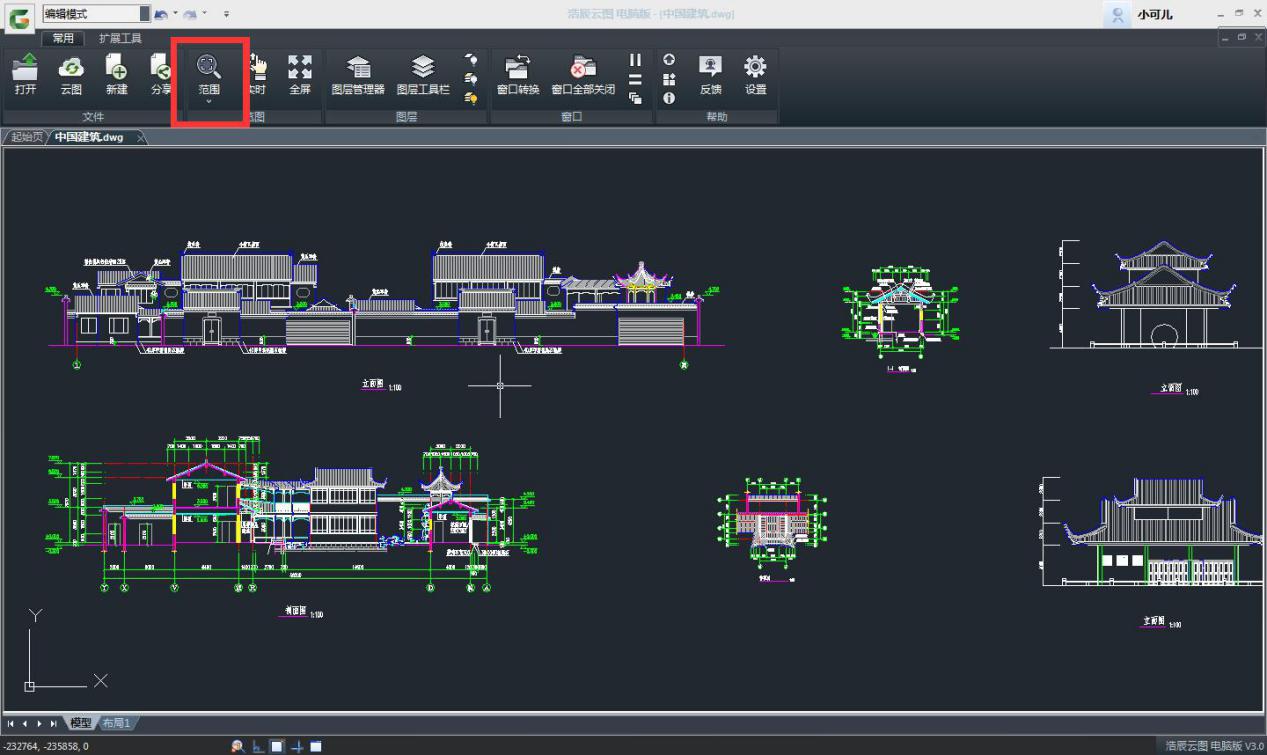
Task: Switch to the 布局1 layout tab
Action: [x=116, y=723]
